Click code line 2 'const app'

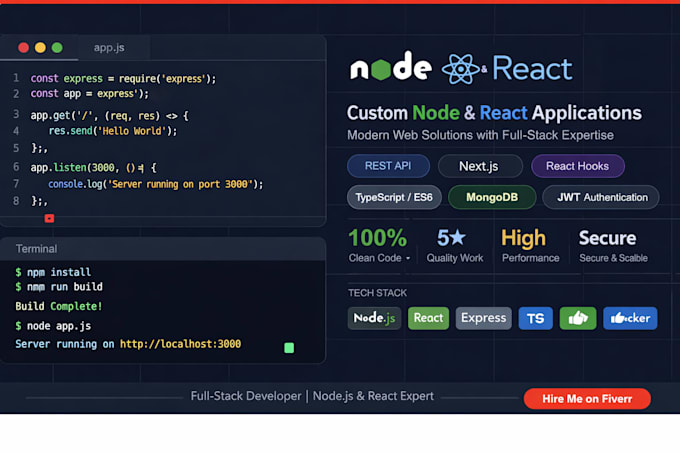89,94
